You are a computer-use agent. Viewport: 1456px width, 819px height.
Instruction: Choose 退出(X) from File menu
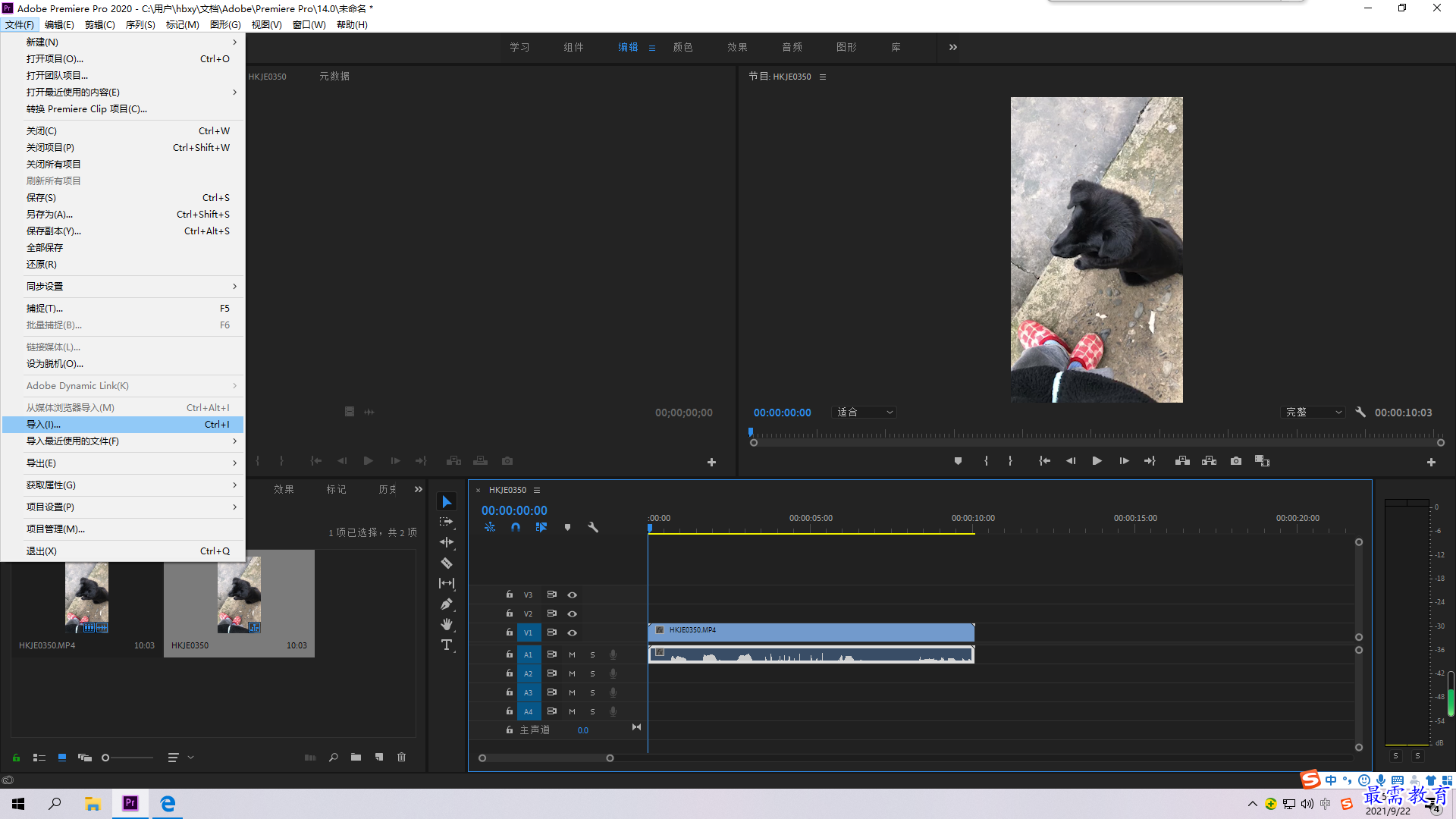click(x=123, y=551)
